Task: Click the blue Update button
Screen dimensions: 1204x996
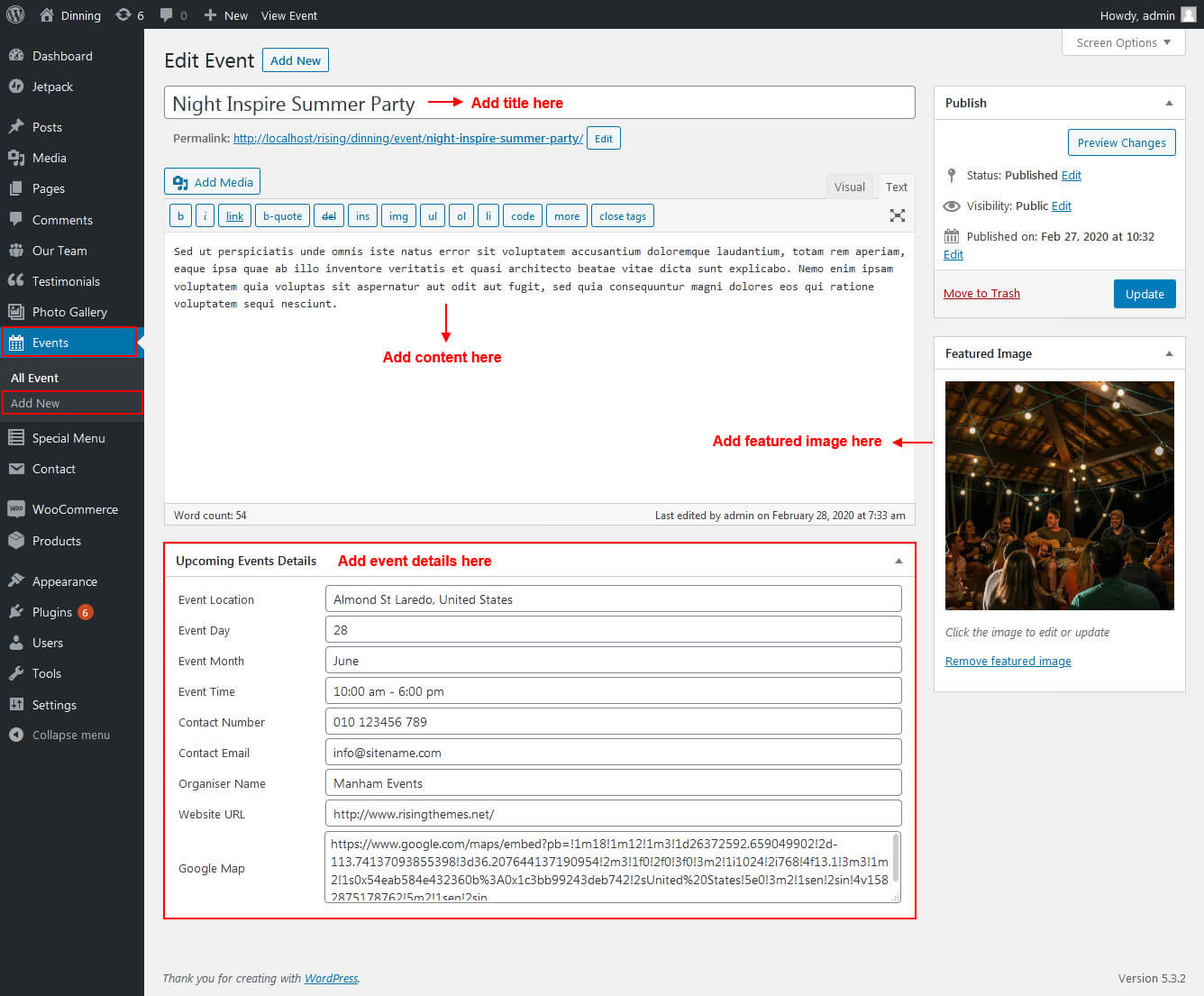Action: click(x=1144, y=294)
